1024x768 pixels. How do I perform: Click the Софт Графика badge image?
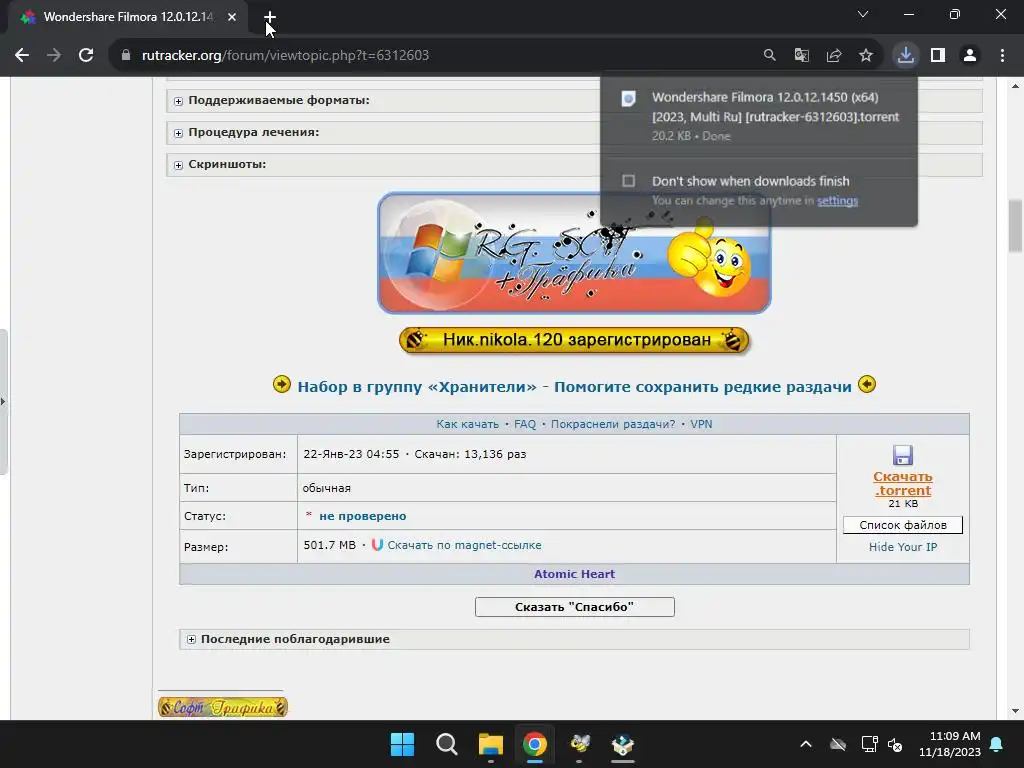click(x=223, y=707)
